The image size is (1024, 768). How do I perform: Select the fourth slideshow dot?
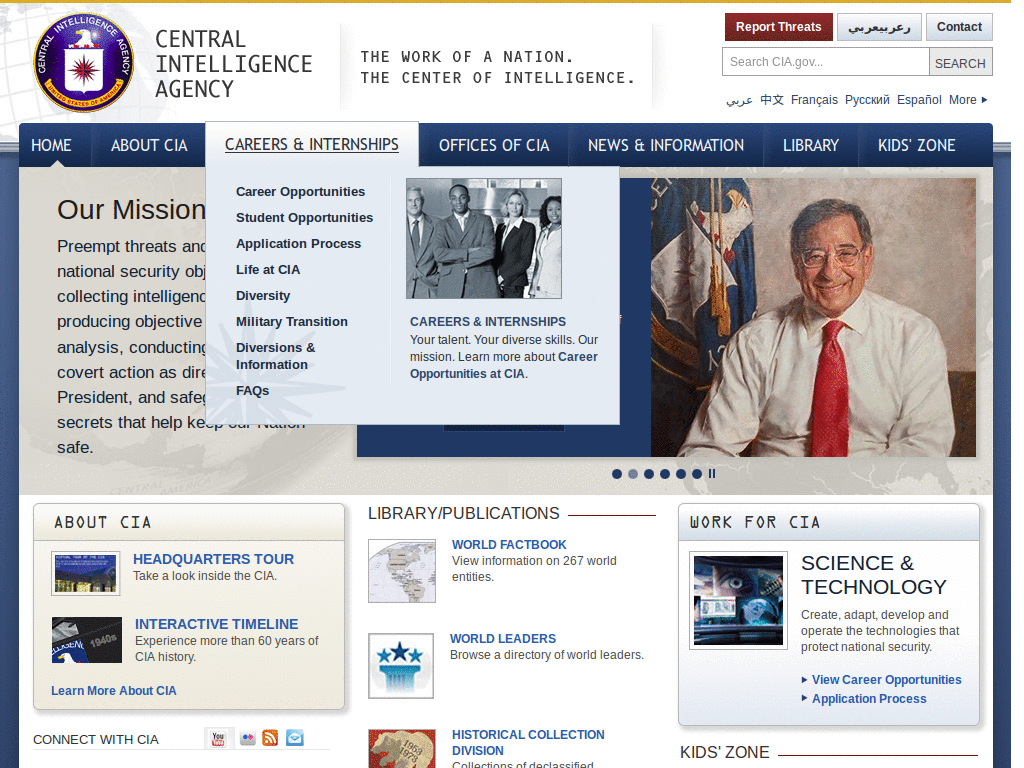pos(665,474)
